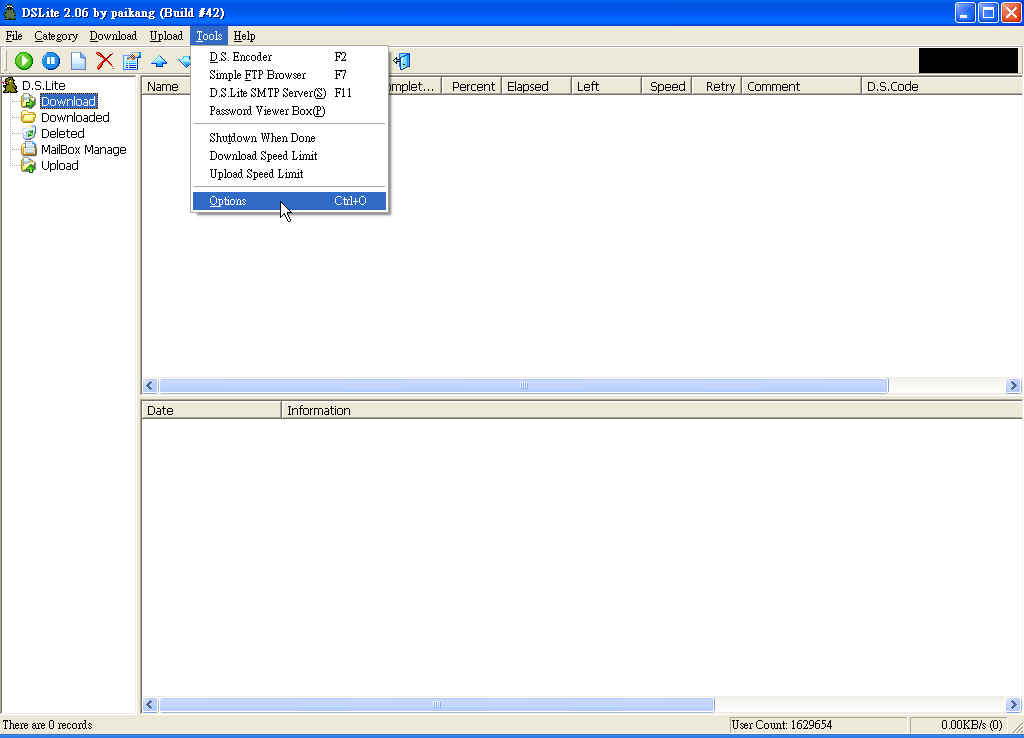Viewport: 1024px width, 738px height.
Task: Open the Category menu
Action: tap(56, 36)
